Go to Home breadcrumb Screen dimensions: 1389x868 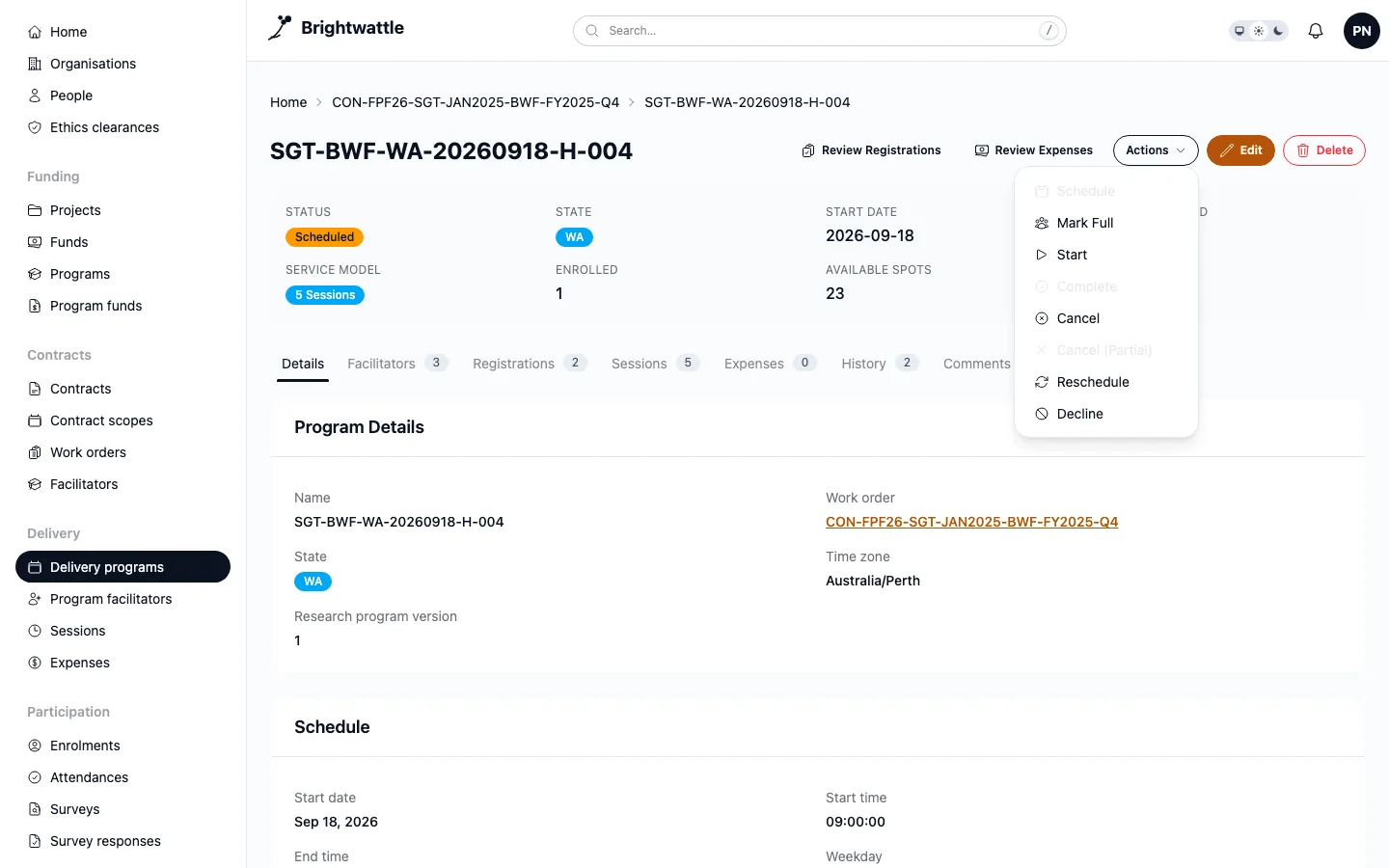click(288, 102)
